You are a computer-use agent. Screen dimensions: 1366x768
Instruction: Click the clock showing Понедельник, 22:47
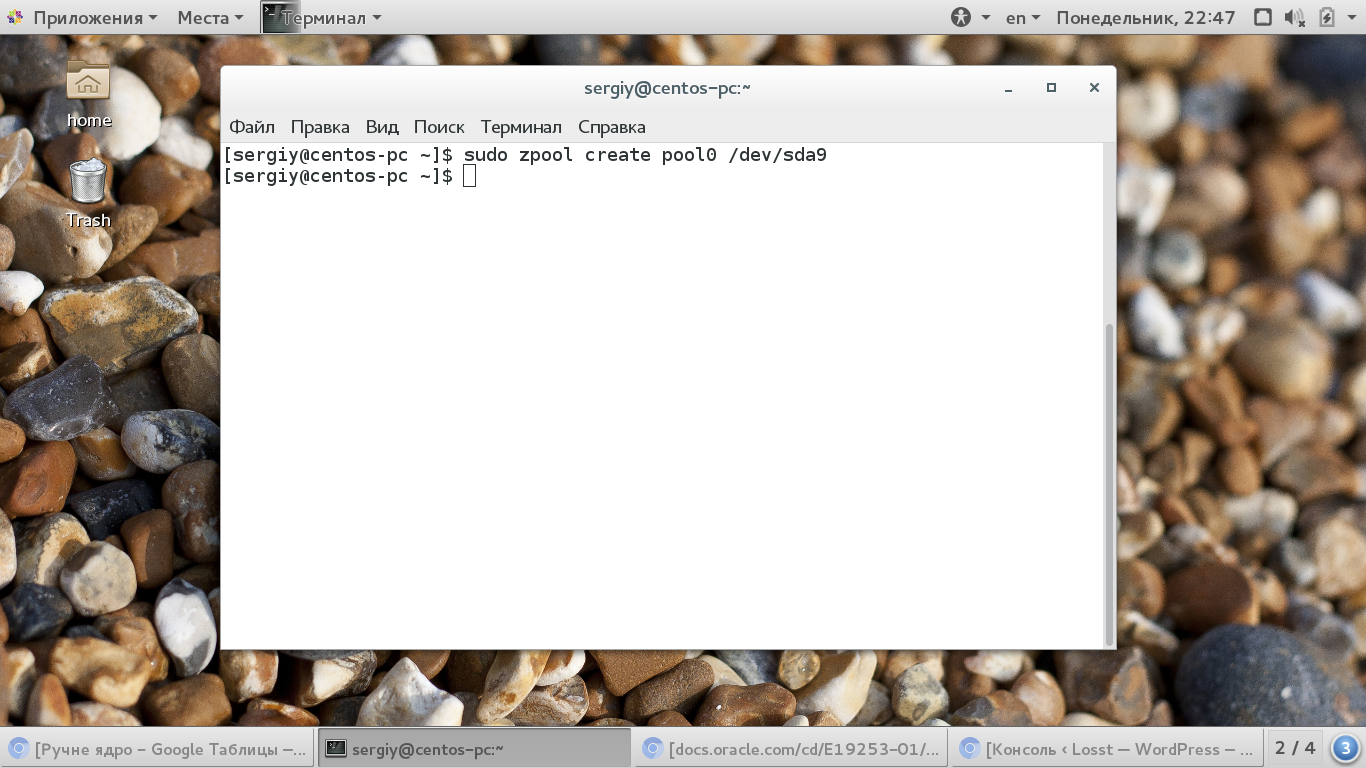(x=1146, y=17)
